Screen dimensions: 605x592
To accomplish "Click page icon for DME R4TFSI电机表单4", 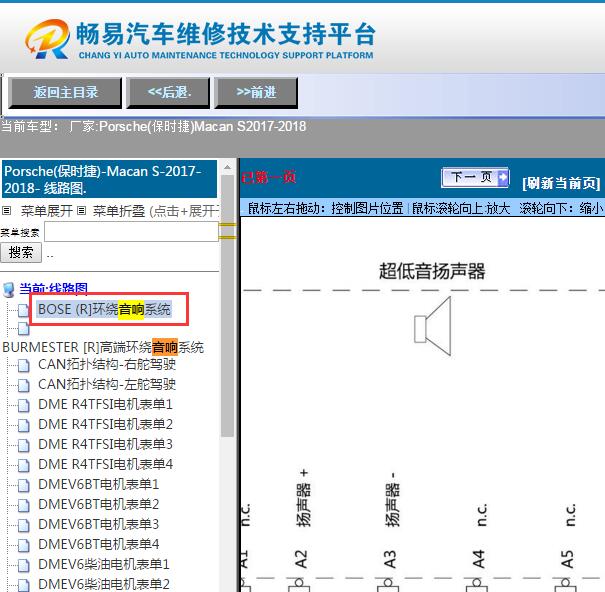I will [23, 465].
